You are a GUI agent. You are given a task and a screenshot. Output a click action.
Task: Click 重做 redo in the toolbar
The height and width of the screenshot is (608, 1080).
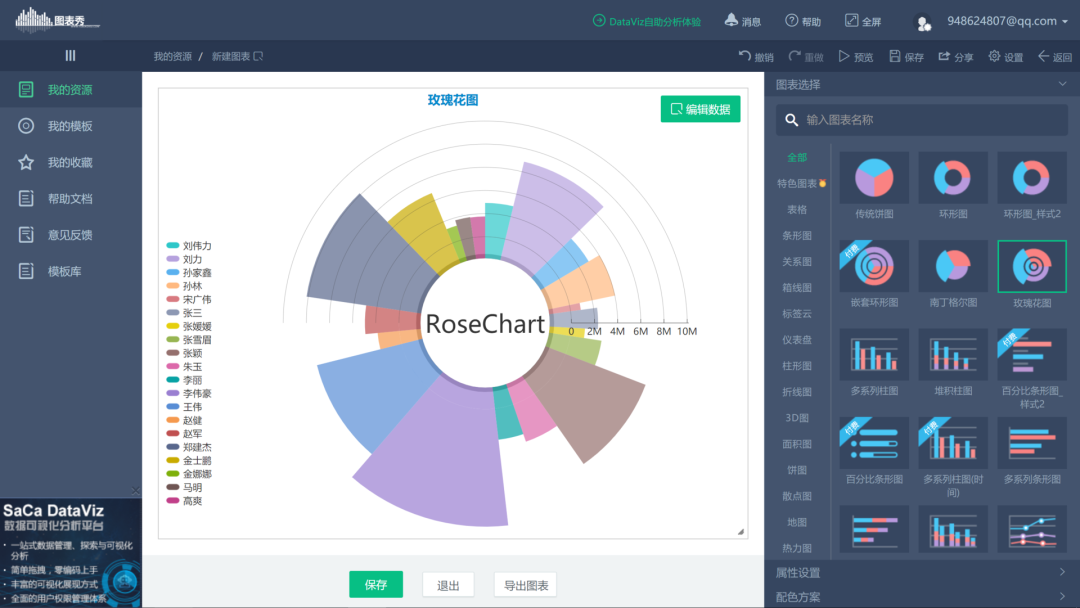[x=806, y=56]
